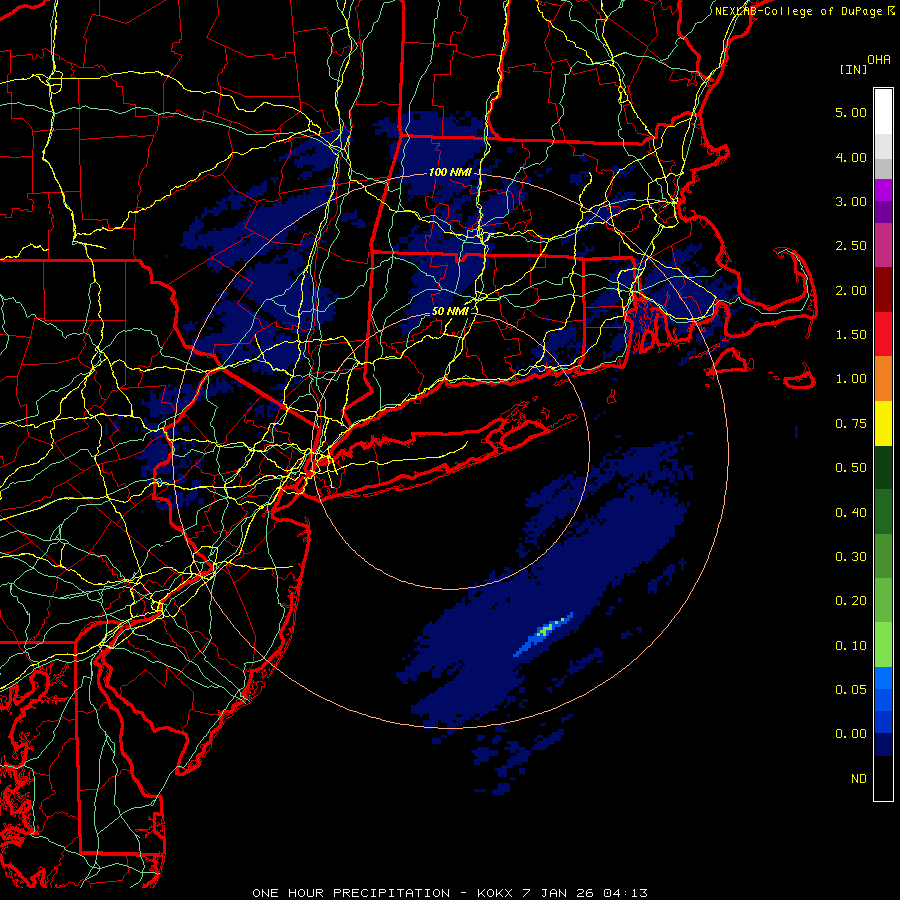Screen dimensions: 900x900
Task: Pick the bright magenta swatch in the legend
Action: 883,190
